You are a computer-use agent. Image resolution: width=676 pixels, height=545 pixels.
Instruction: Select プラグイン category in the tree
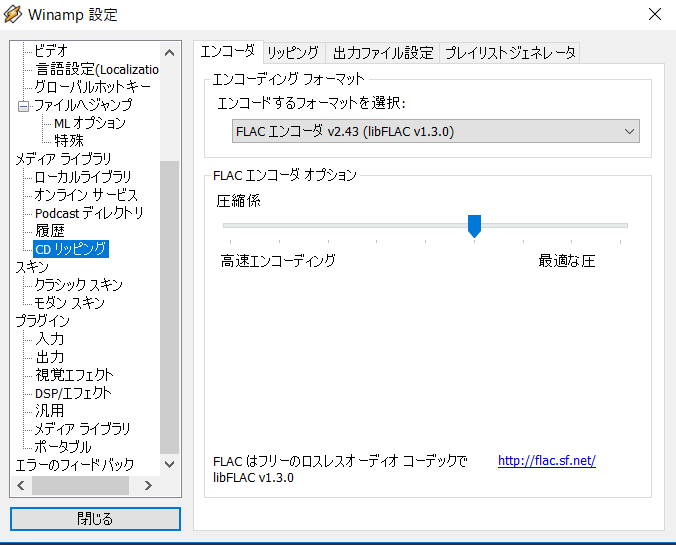coord(42,321)
